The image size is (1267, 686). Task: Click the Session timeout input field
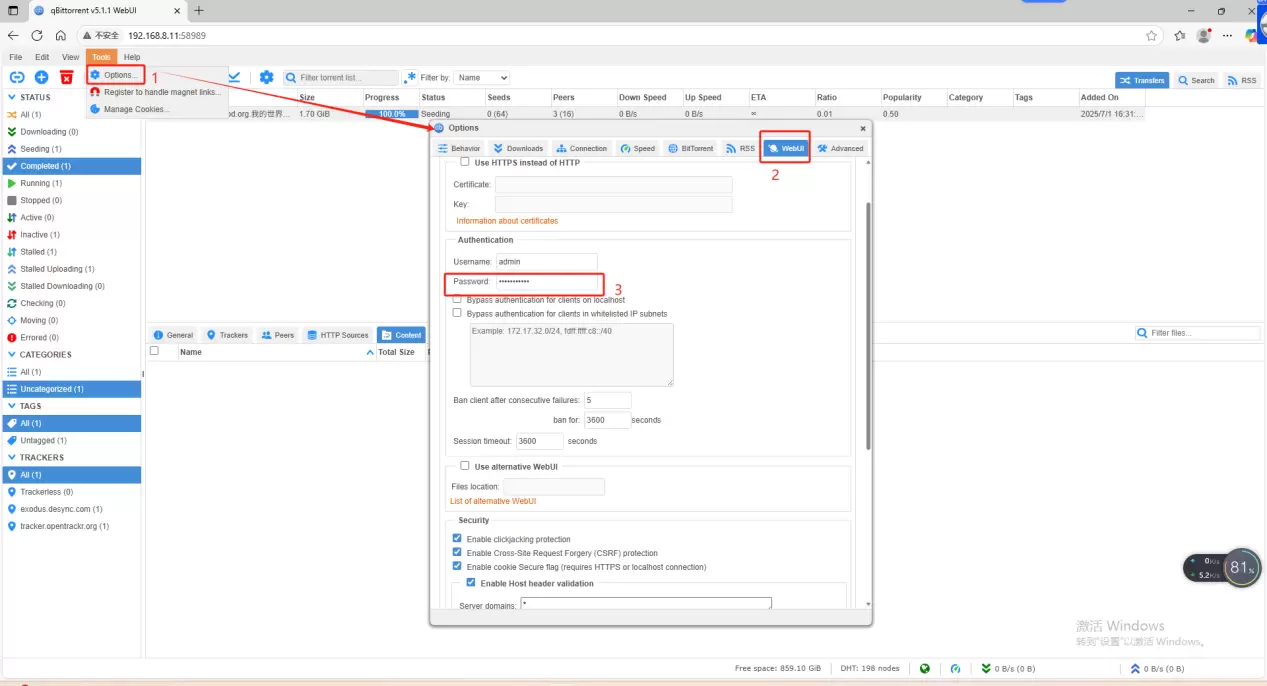pos(539,441)
